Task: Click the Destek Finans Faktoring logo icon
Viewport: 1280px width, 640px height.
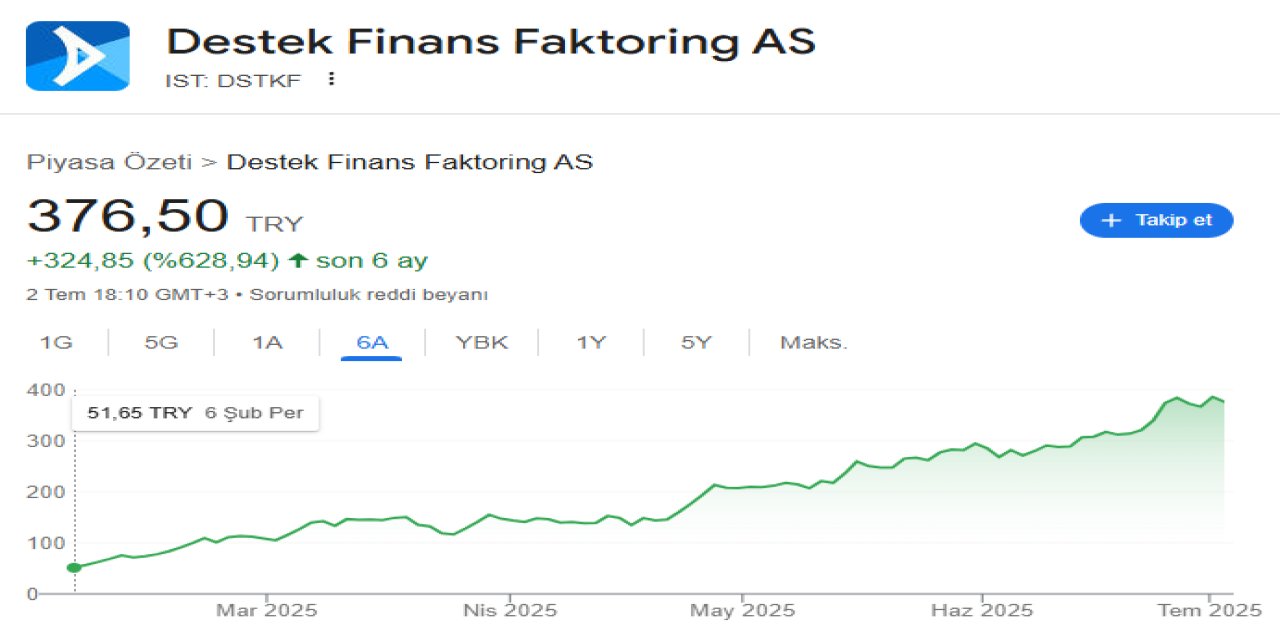Action: click(77, 56)
